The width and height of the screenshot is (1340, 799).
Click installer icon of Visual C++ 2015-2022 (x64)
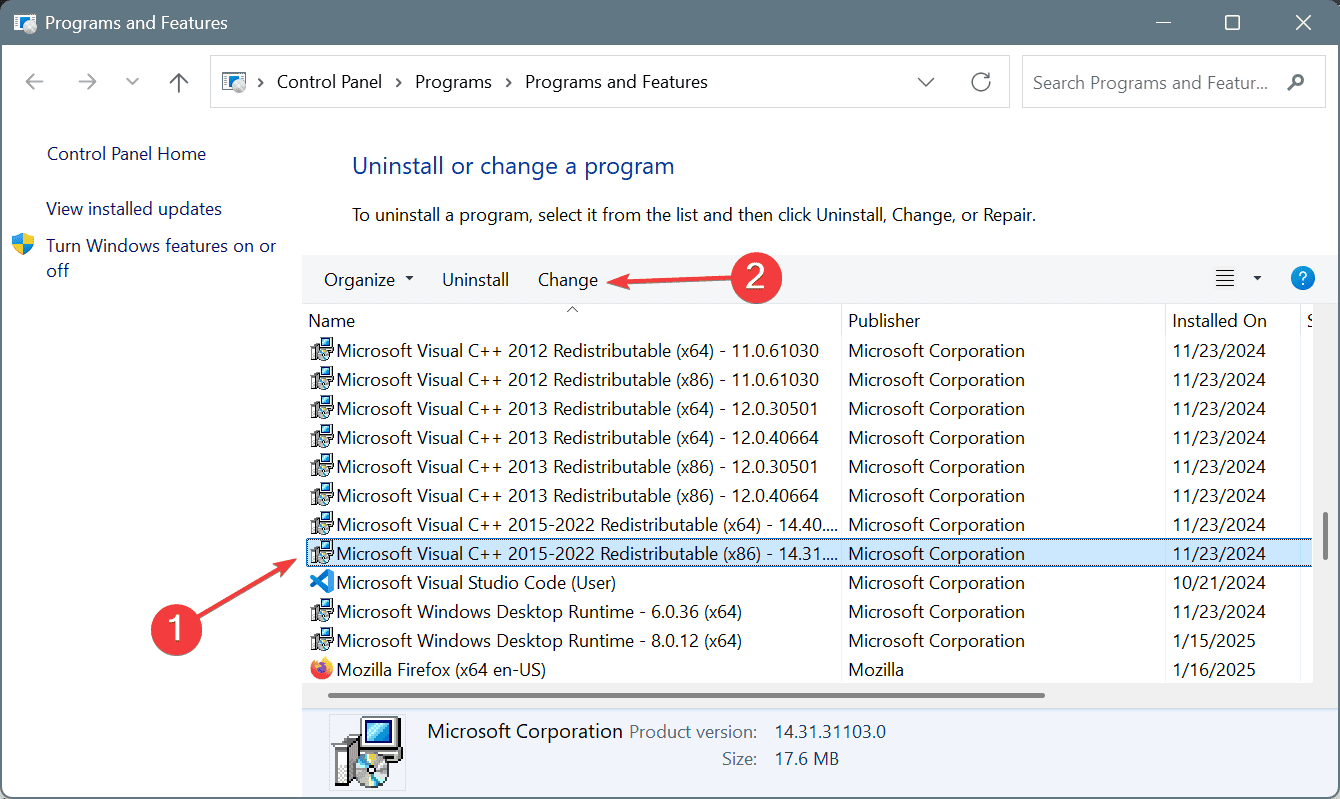(322, 525)
